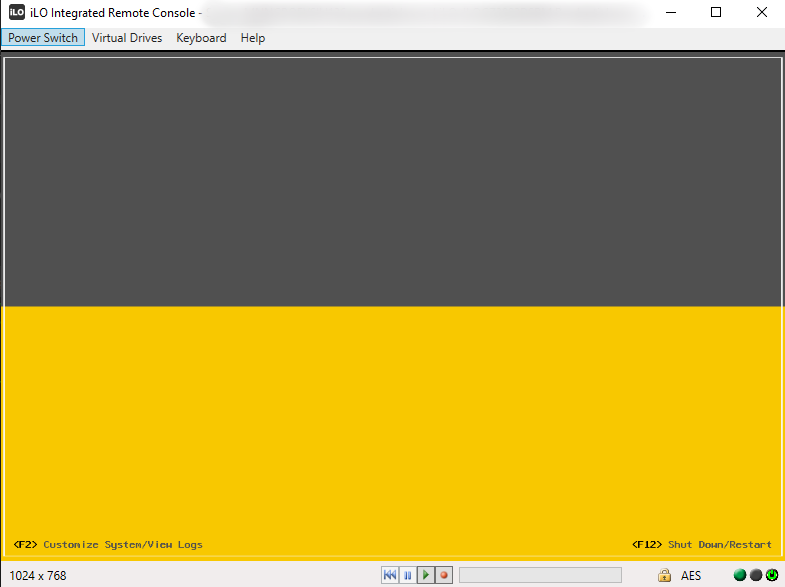Click the padlock encryption icon

coord(664,575)
